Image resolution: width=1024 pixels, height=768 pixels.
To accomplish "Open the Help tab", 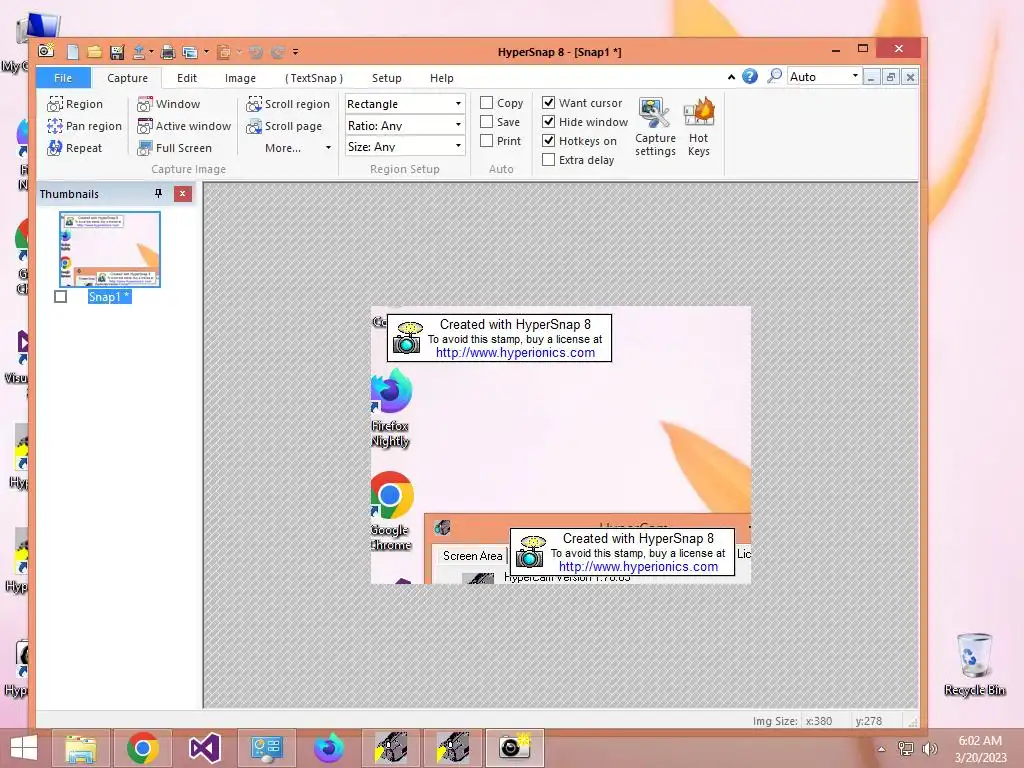I will (441, 78).
